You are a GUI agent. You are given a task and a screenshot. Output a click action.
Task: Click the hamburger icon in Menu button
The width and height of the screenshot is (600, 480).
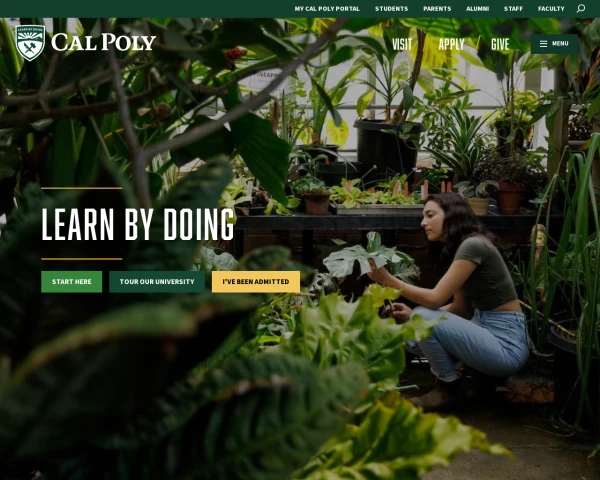coord(543,44)
